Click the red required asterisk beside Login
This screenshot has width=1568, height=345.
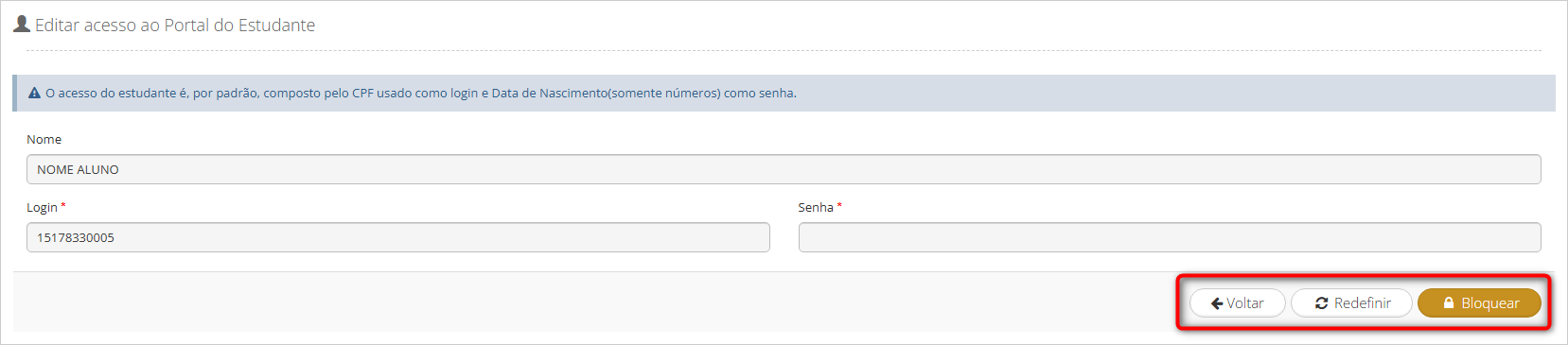(x=63, y=205)
